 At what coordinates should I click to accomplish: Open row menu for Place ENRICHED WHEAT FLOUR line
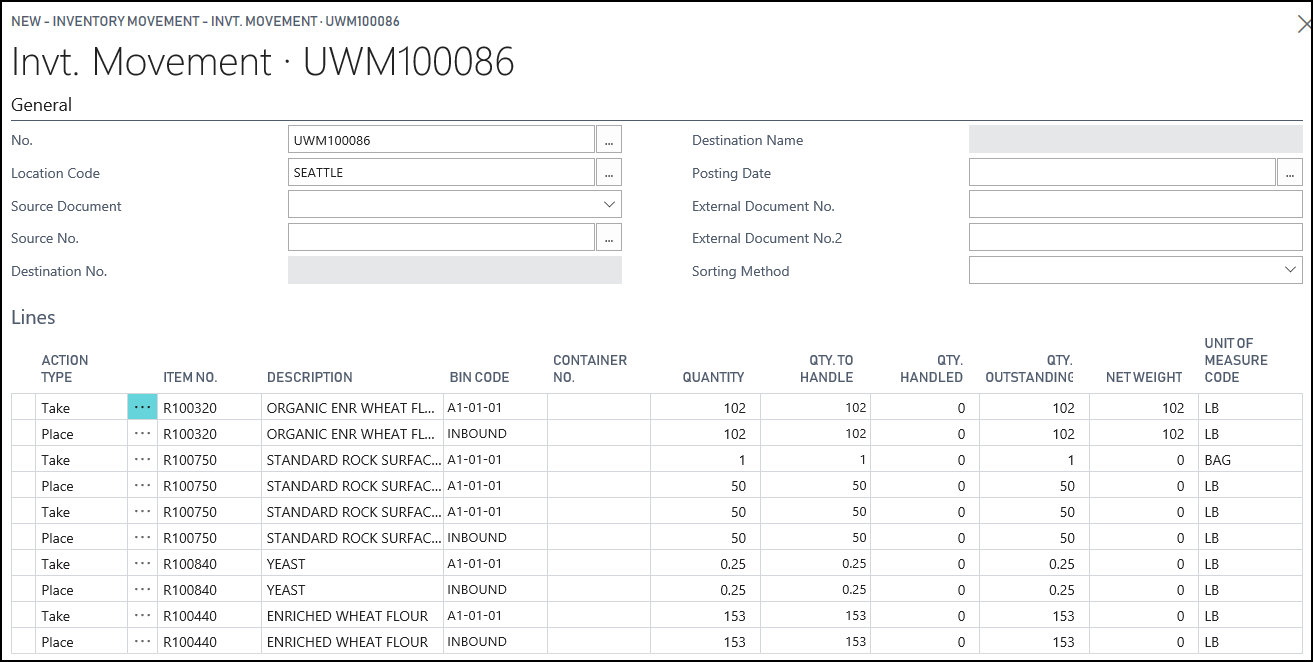click(x=142, y=642)
